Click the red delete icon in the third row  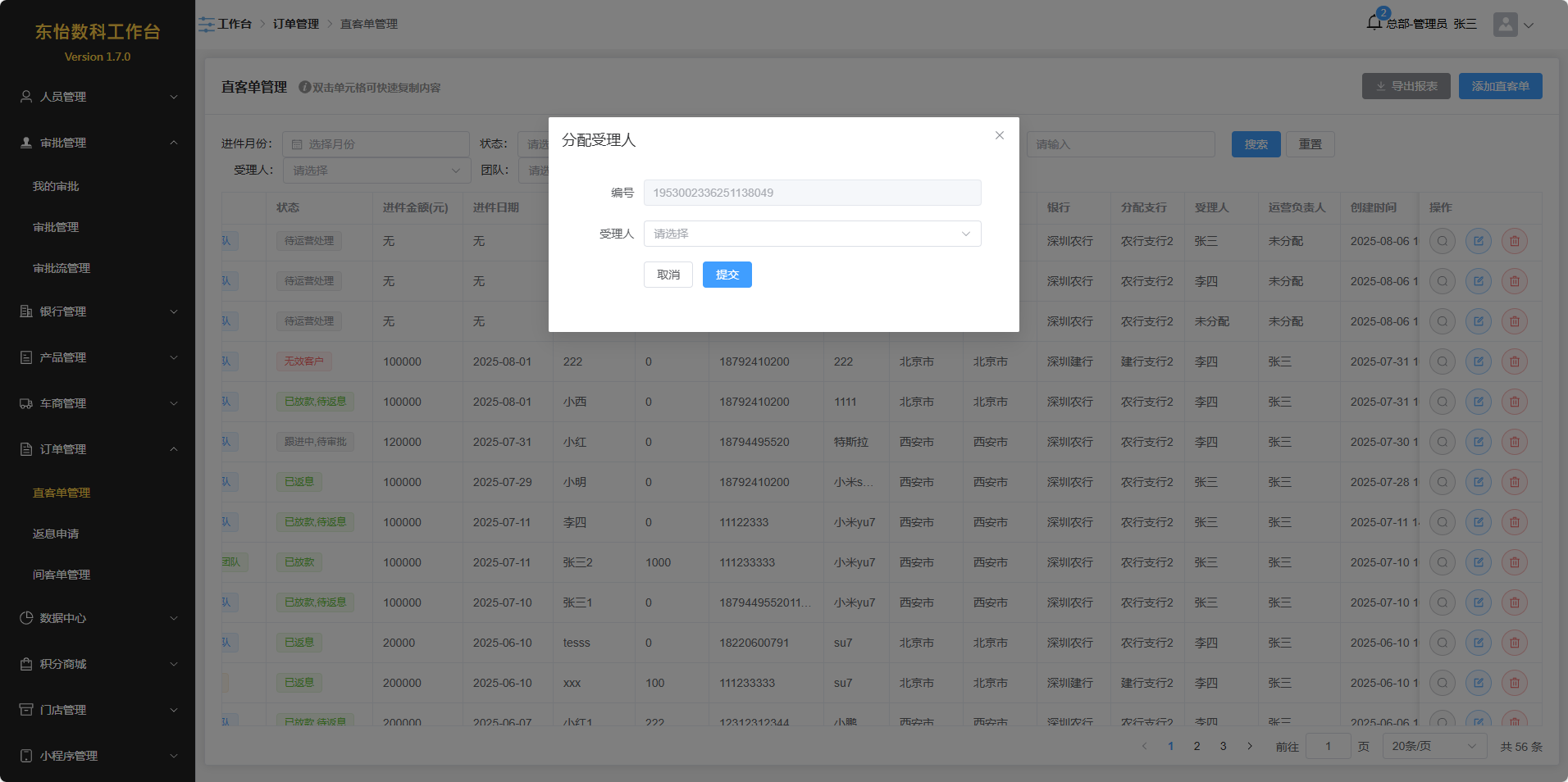pyautogui.click(x=1514, y=321)
